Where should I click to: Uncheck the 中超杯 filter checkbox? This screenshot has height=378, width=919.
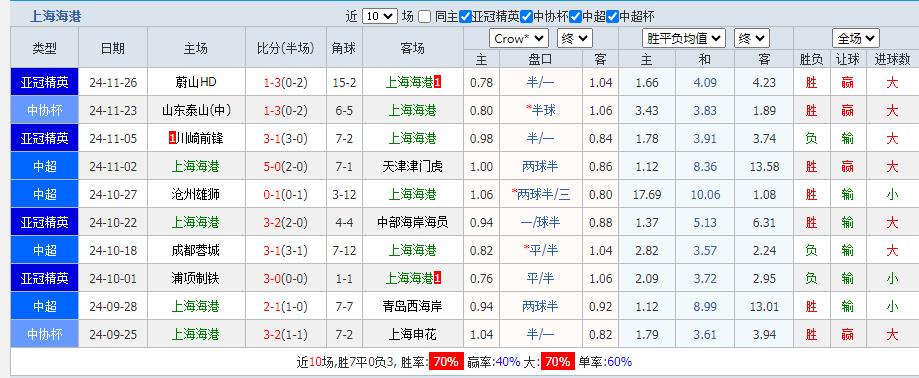[x=612, y=16]
